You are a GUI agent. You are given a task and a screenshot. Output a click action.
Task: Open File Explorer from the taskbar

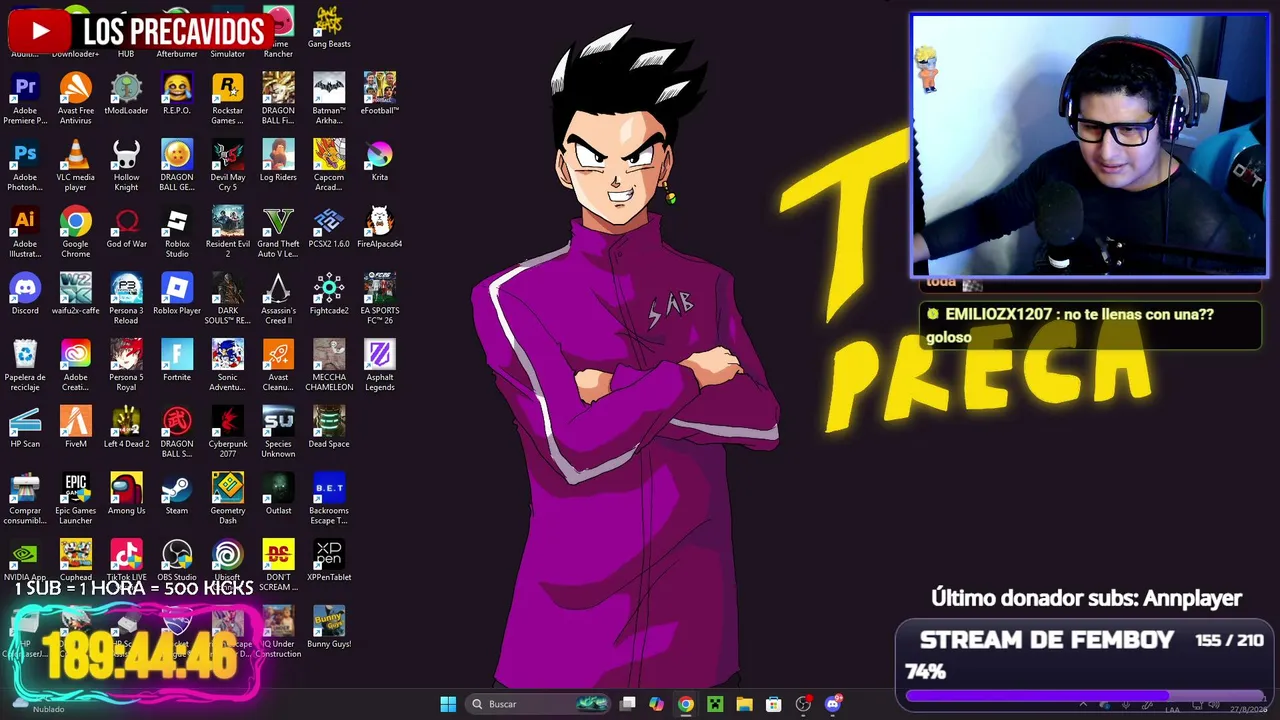coord(744,704)
